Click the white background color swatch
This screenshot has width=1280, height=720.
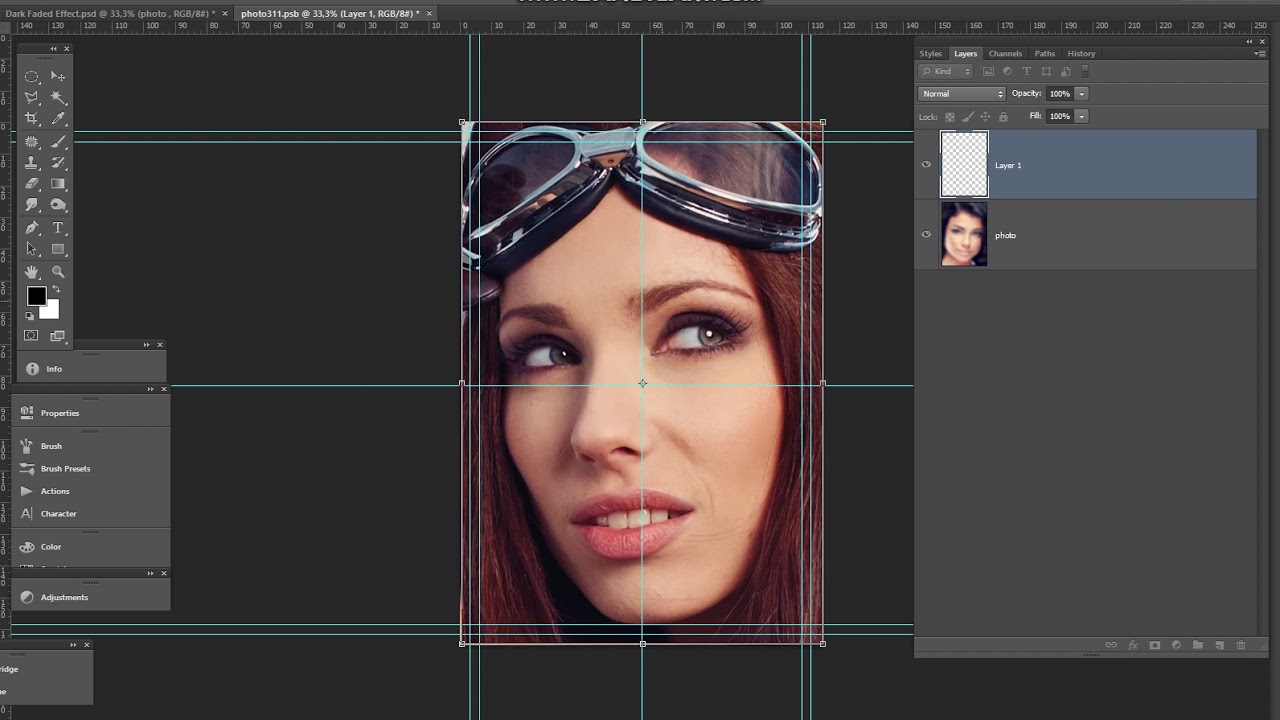[52, 312]
